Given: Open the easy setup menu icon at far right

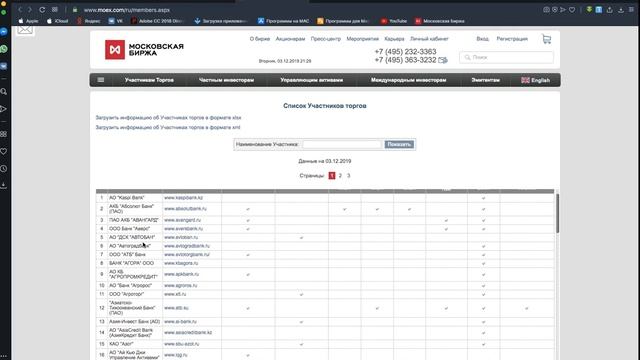Looking at the screenshot, I should [x=631, y=9].
